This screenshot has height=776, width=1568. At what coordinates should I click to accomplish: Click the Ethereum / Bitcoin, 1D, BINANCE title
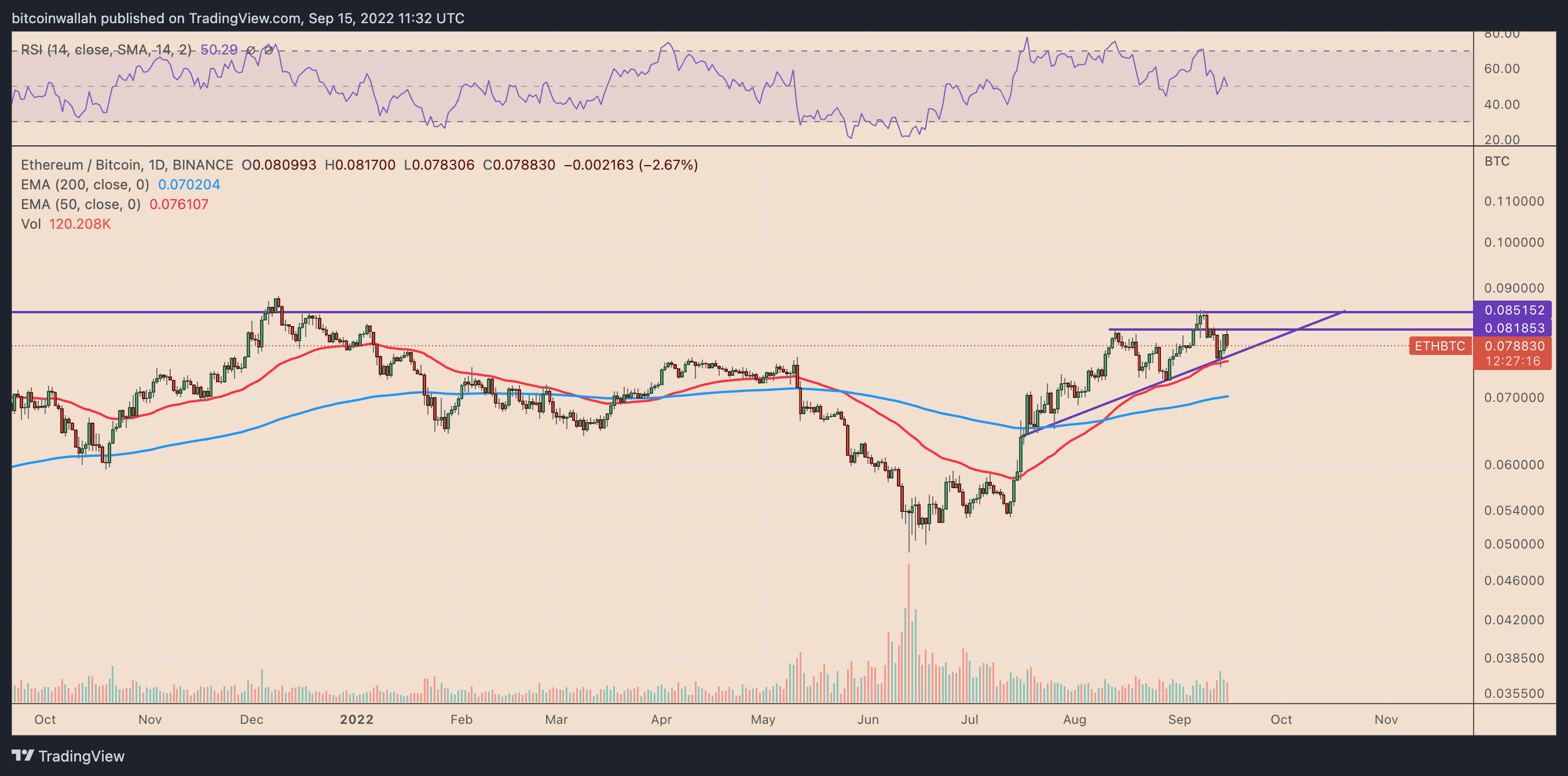127,165
